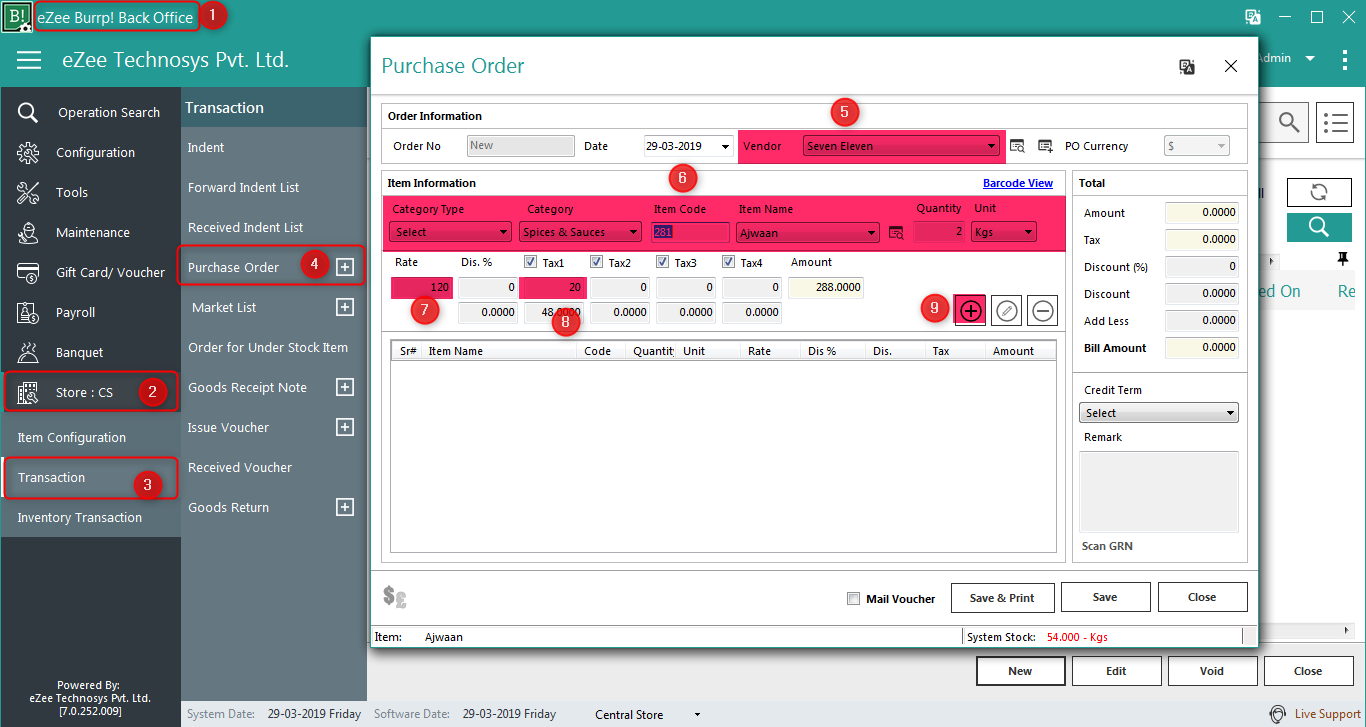Click the edit item pencil circle
Screen dimensions: 1366x727
(x=1007, y=311)
